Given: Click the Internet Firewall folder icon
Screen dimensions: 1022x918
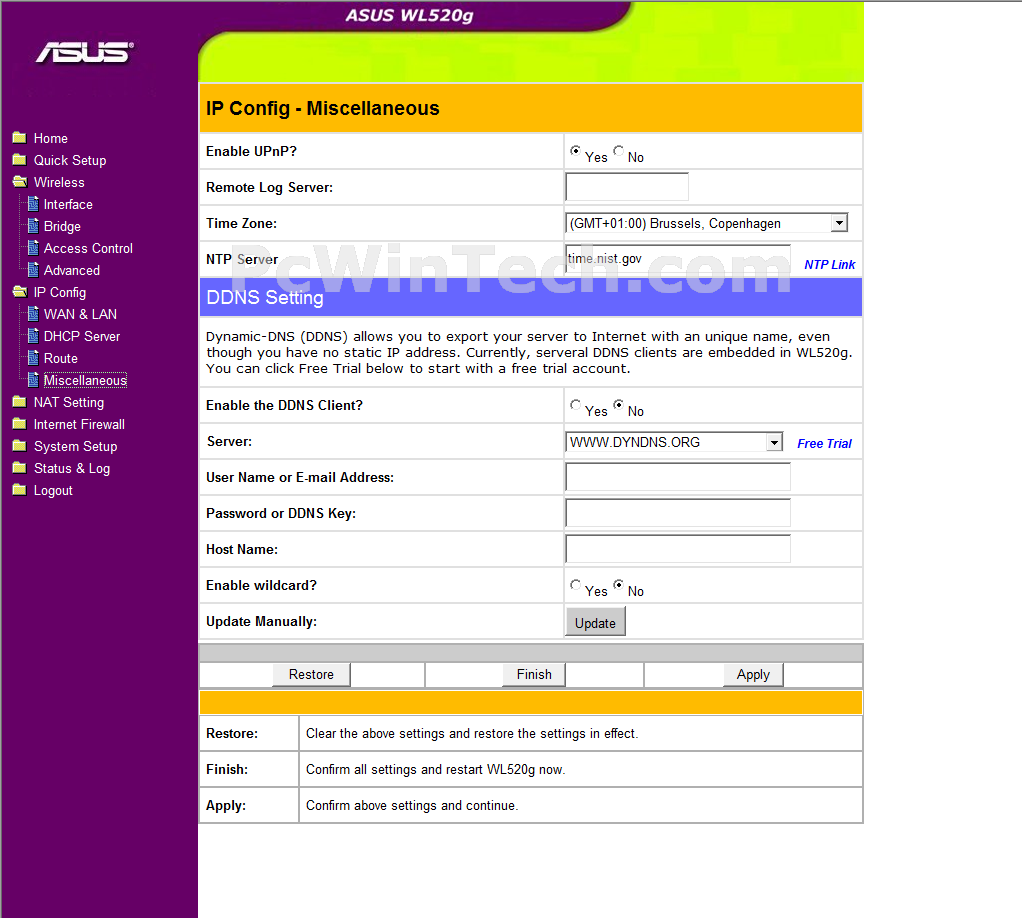Looking at the screenshot, I should coord(20,424).
